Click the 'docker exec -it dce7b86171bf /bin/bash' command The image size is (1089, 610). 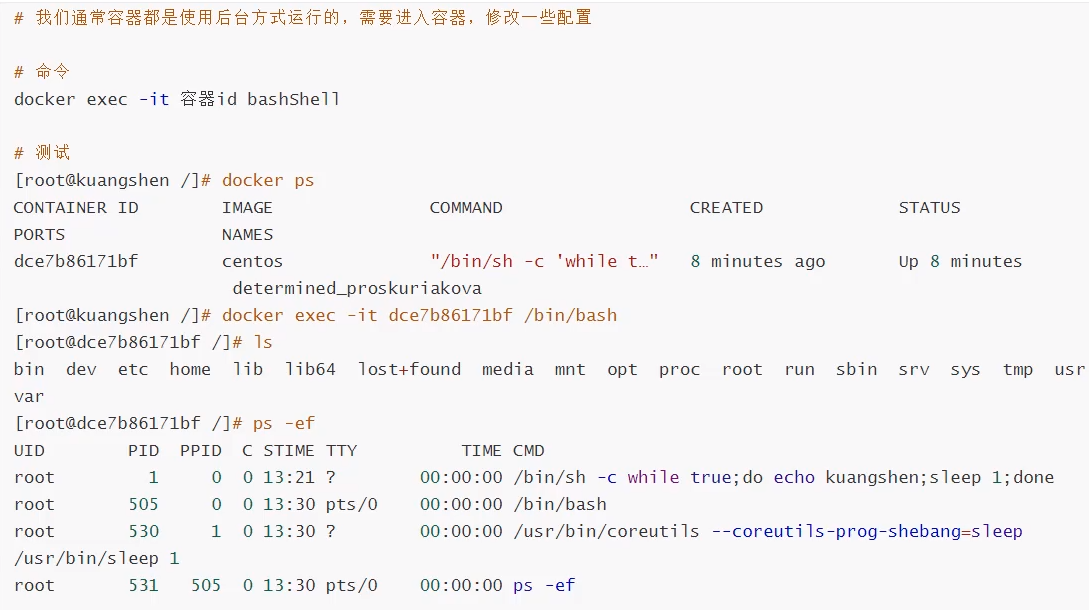click(419, 315)
